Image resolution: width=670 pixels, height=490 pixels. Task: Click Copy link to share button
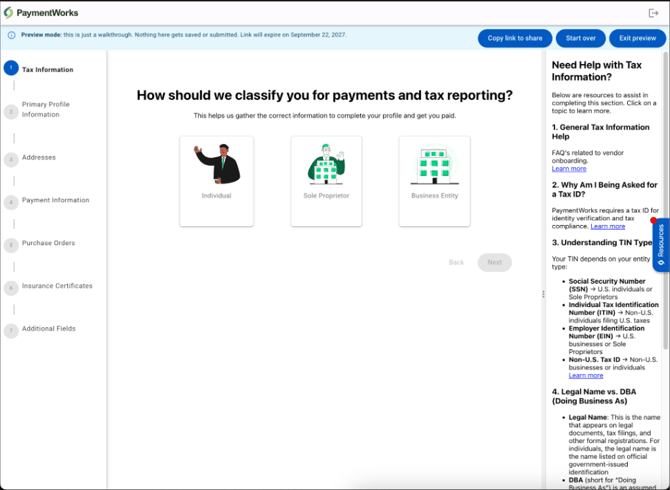pos(515,38)
